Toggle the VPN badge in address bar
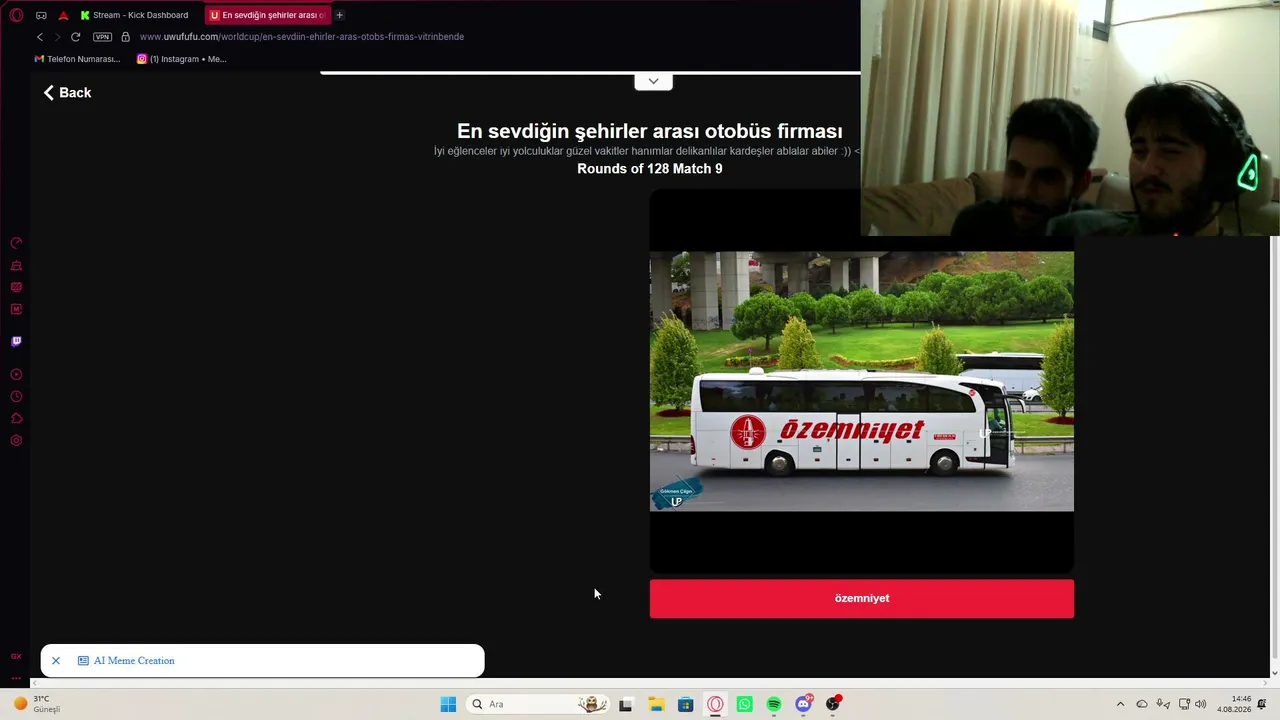 [x=102, y=37]
